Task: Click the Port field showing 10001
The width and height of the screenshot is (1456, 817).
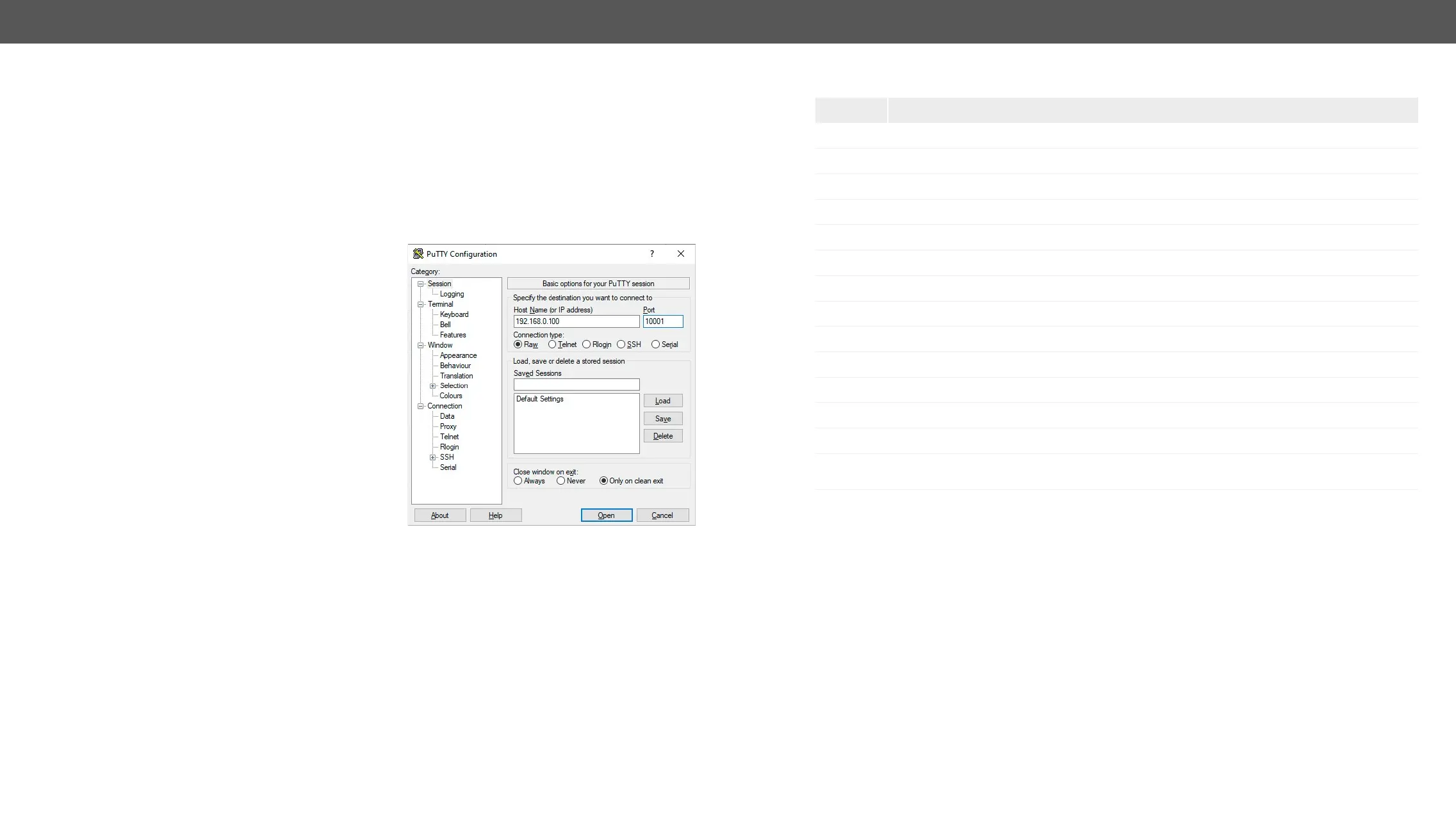Action: click(x=663, y=321)
